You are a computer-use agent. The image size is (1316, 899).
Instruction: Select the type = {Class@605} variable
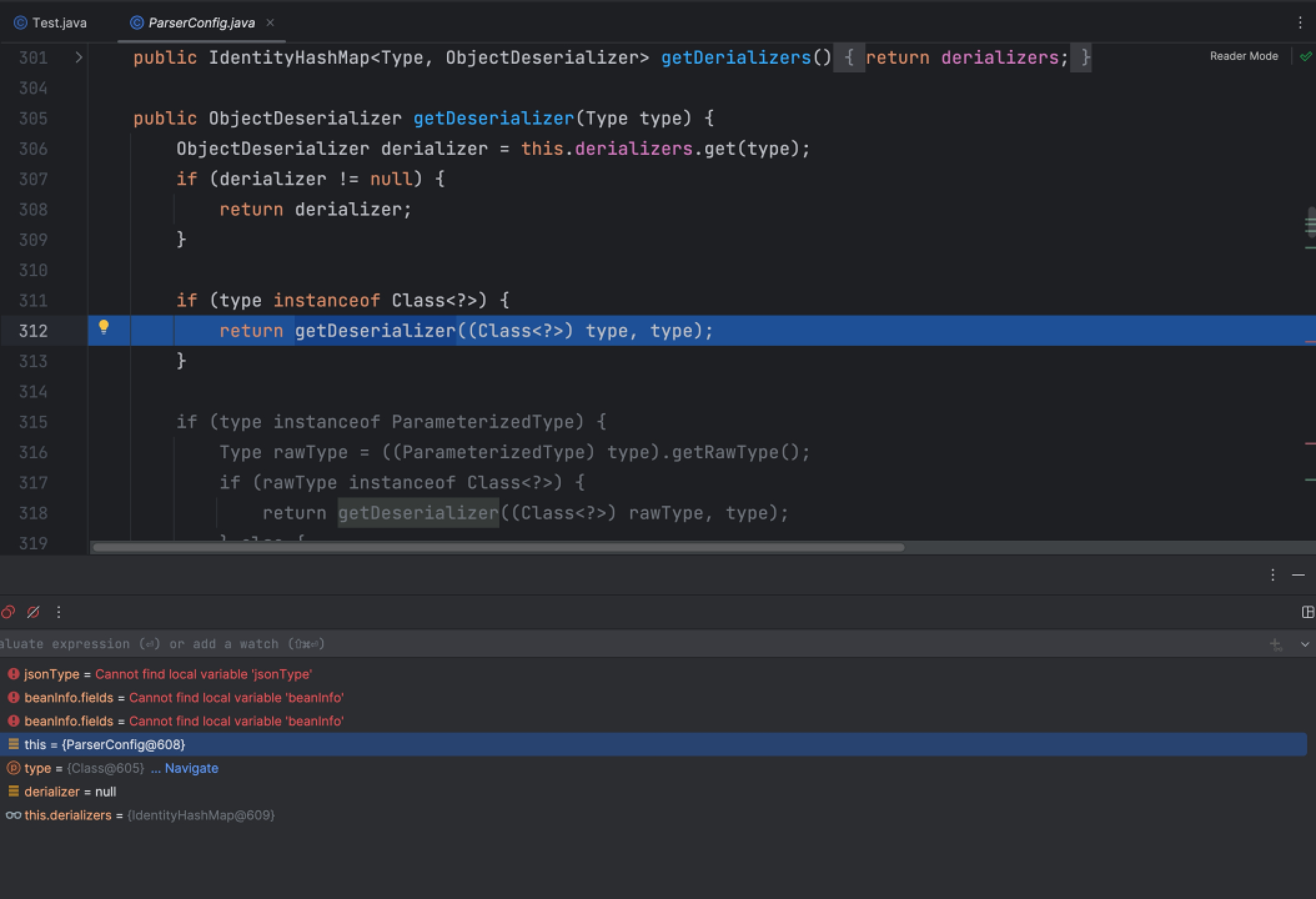pos(654,768)
